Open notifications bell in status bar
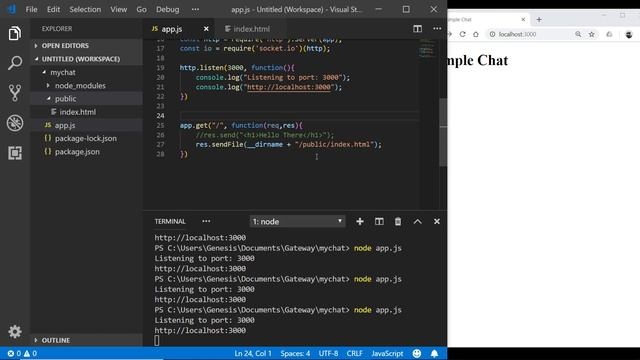 point(434,353)
